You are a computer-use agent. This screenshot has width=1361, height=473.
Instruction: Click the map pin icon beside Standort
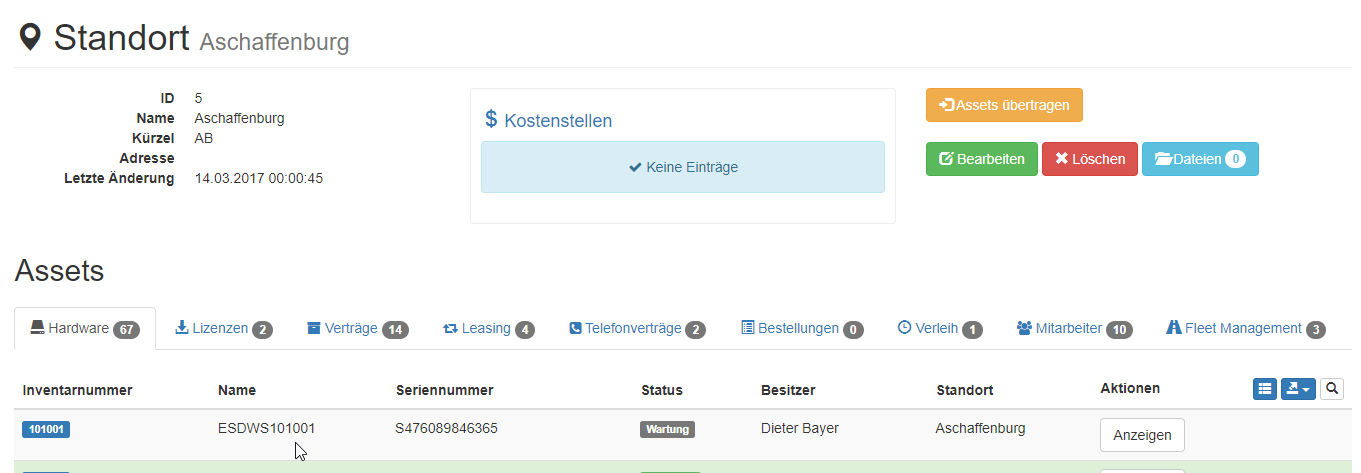[31, 39]
